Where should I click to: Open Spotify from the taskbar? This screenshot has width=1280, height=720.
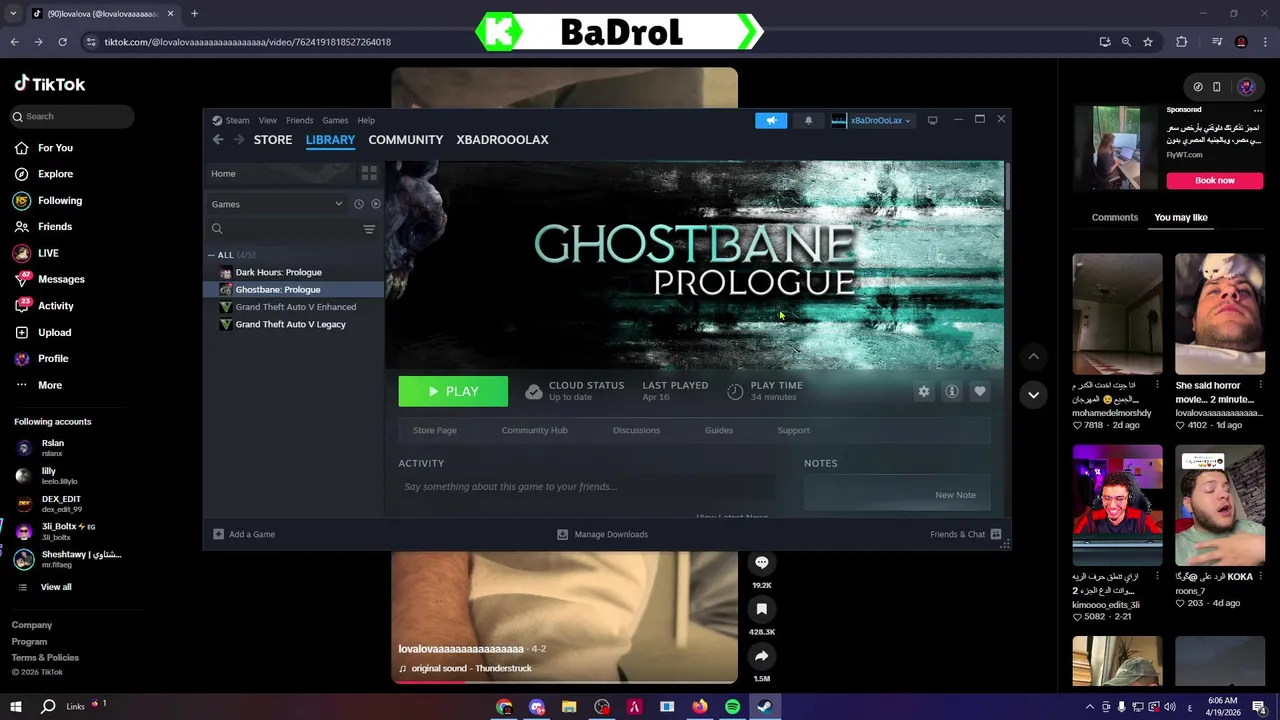click(732, 707)
